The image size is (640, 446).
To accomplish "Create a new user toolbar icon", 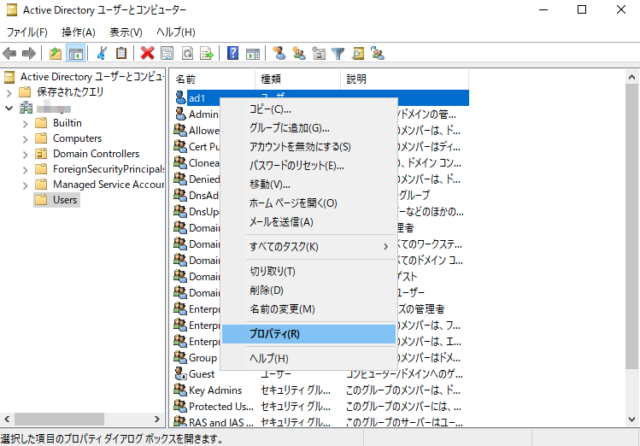I will [279, 53].
